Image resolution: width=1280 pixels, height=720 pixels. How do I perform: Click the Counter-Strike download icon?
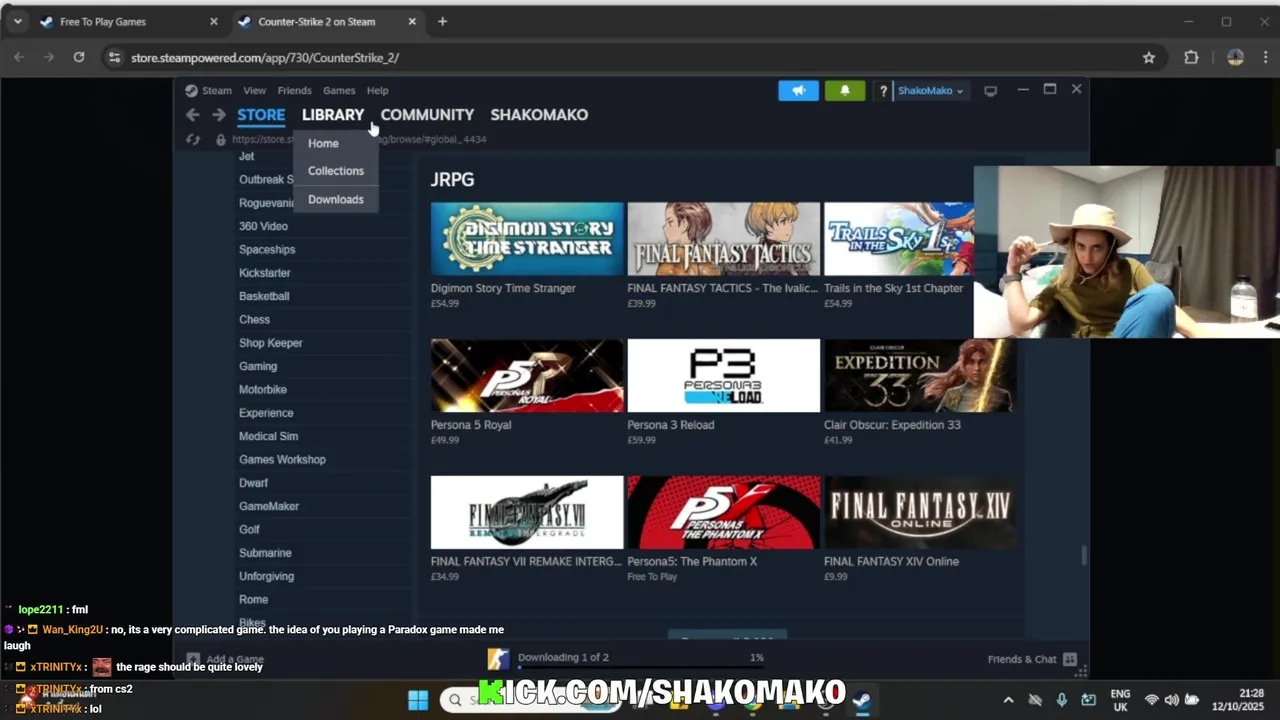(498, 658)
